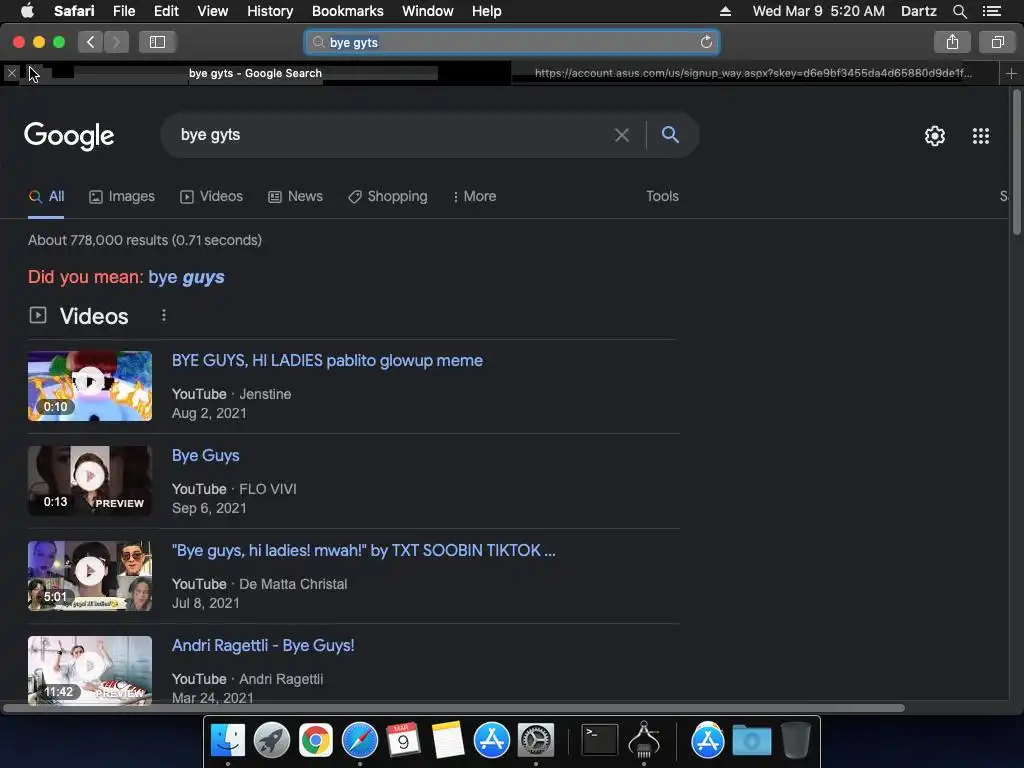
Task: Open Launchpad rocket in Dock
Action: (x=272, y=741)
